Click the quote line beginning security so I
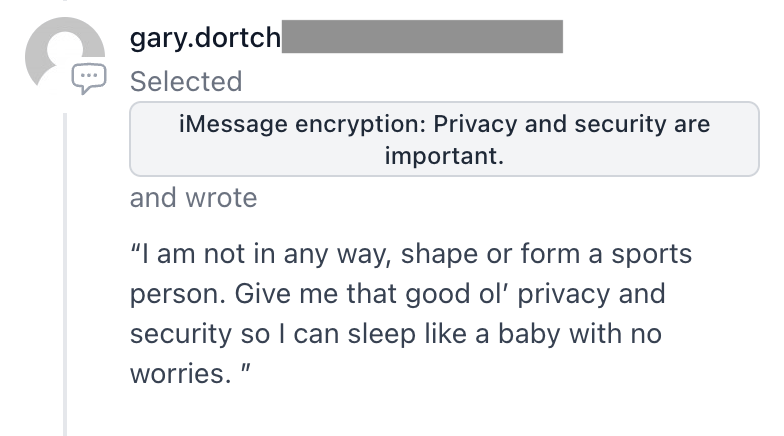This screenshot has width=784, height=436. pyautogui.click(x=396, y=334)
